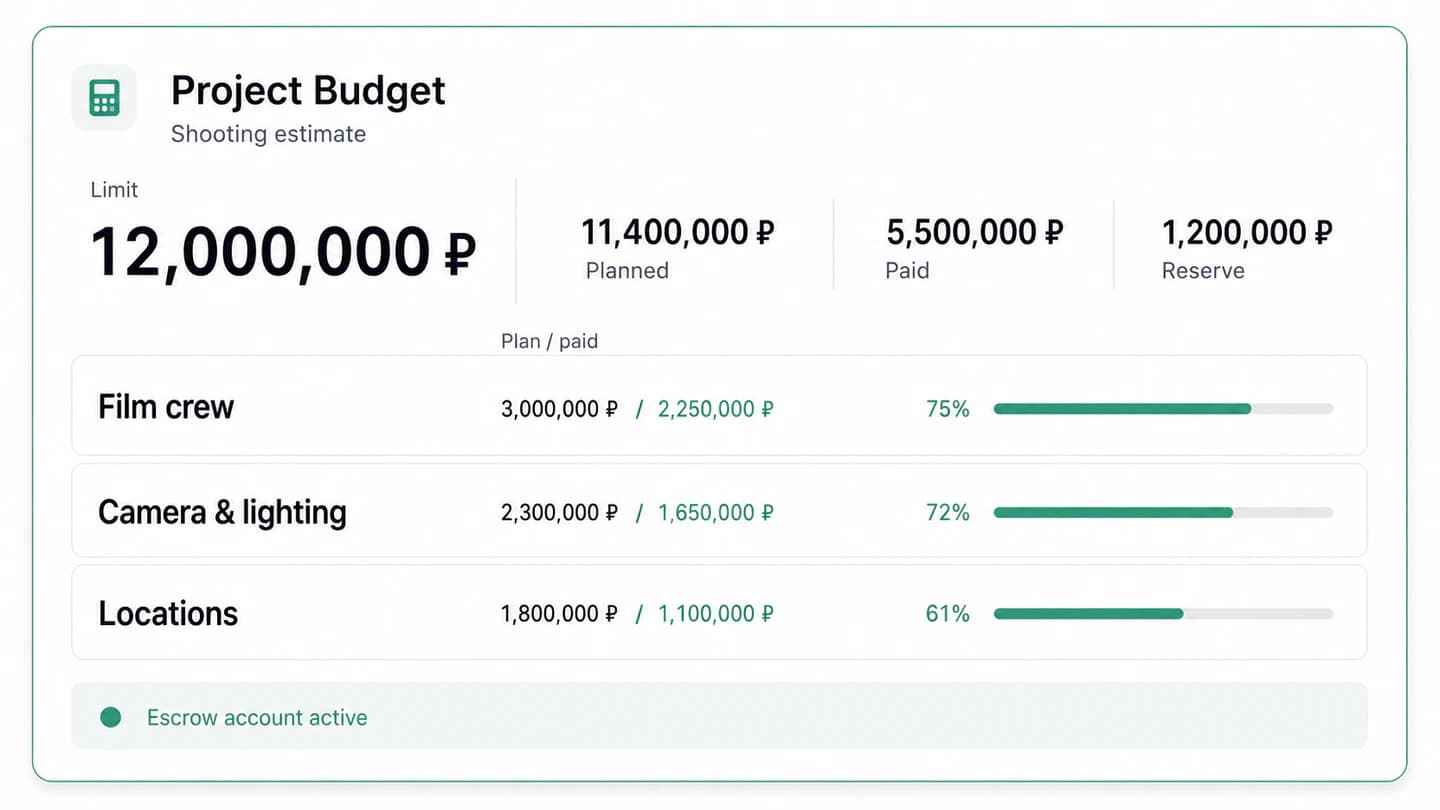Click the Camera & lighting 72% progress bar
1440x810 pixels.
(x=1163, y=512)
